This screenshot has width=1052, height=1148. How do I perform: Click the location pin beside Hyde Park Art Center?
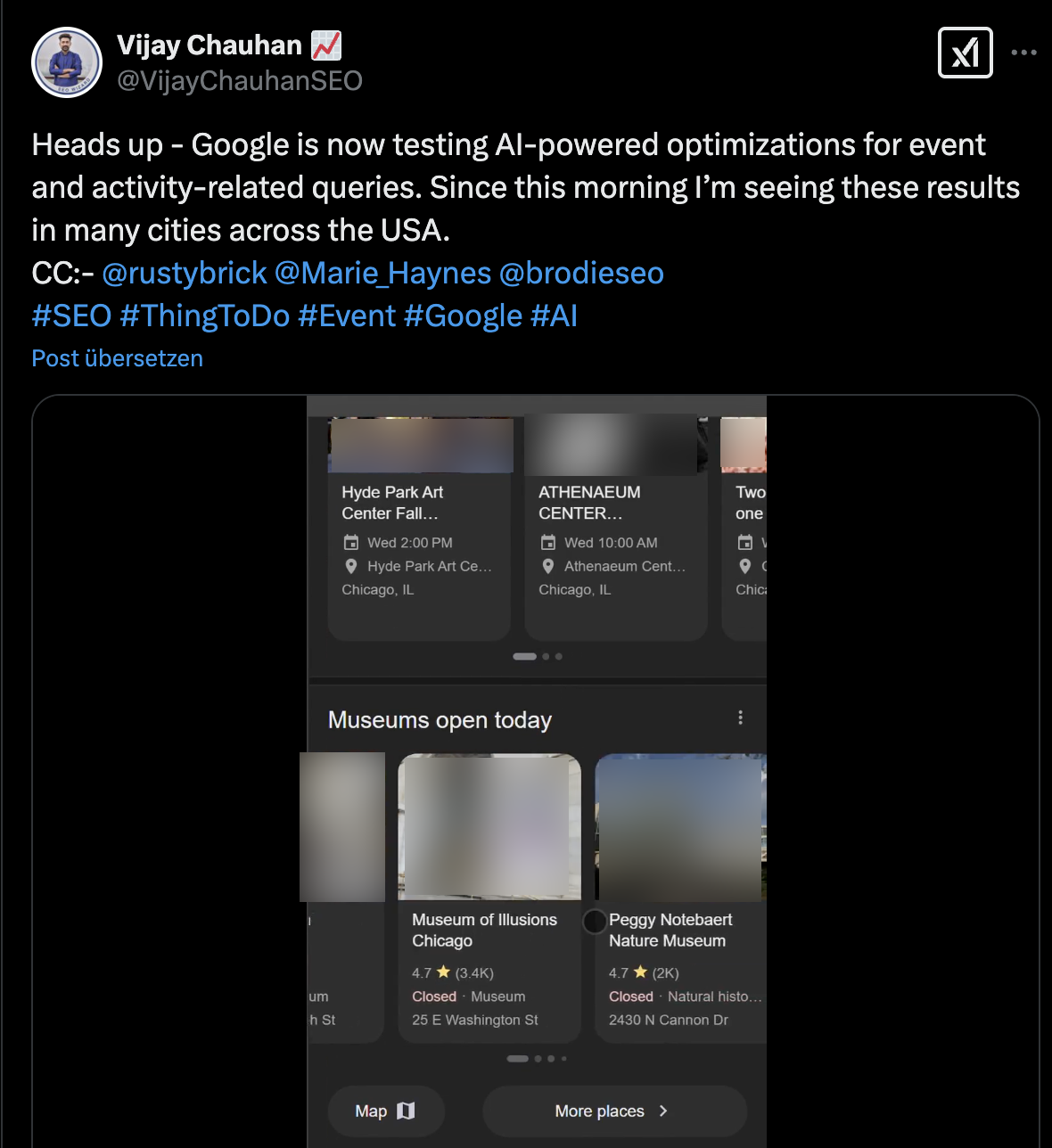tap(351, 566)
